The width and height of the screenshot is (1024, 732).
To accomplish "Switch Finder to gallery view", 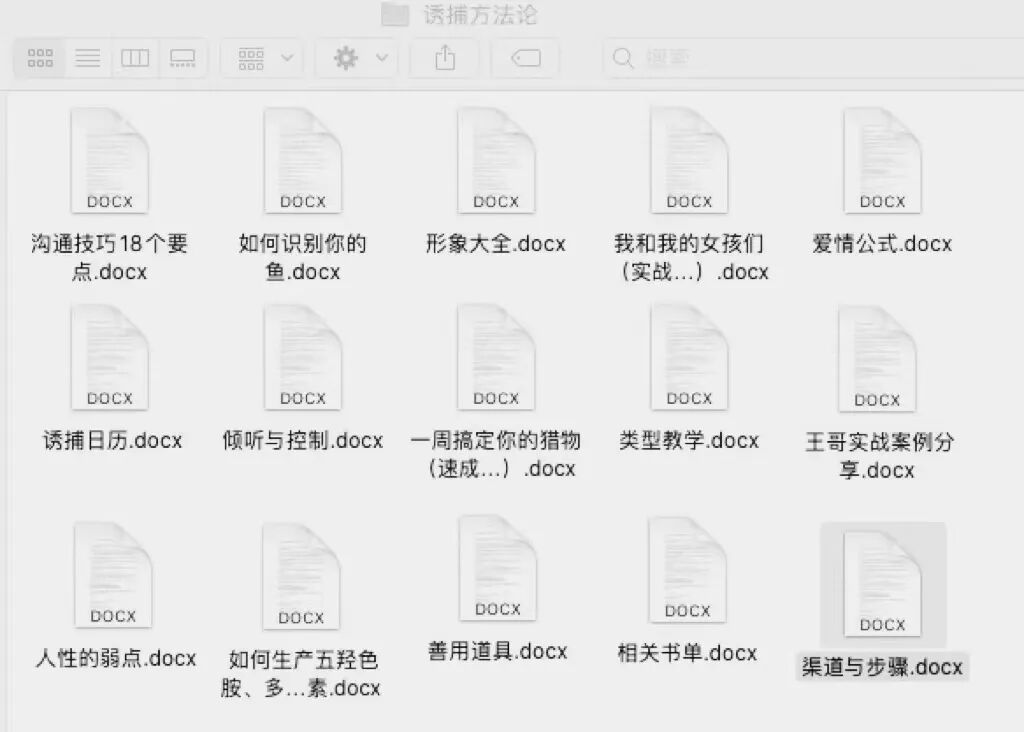I will click(183, 58).
